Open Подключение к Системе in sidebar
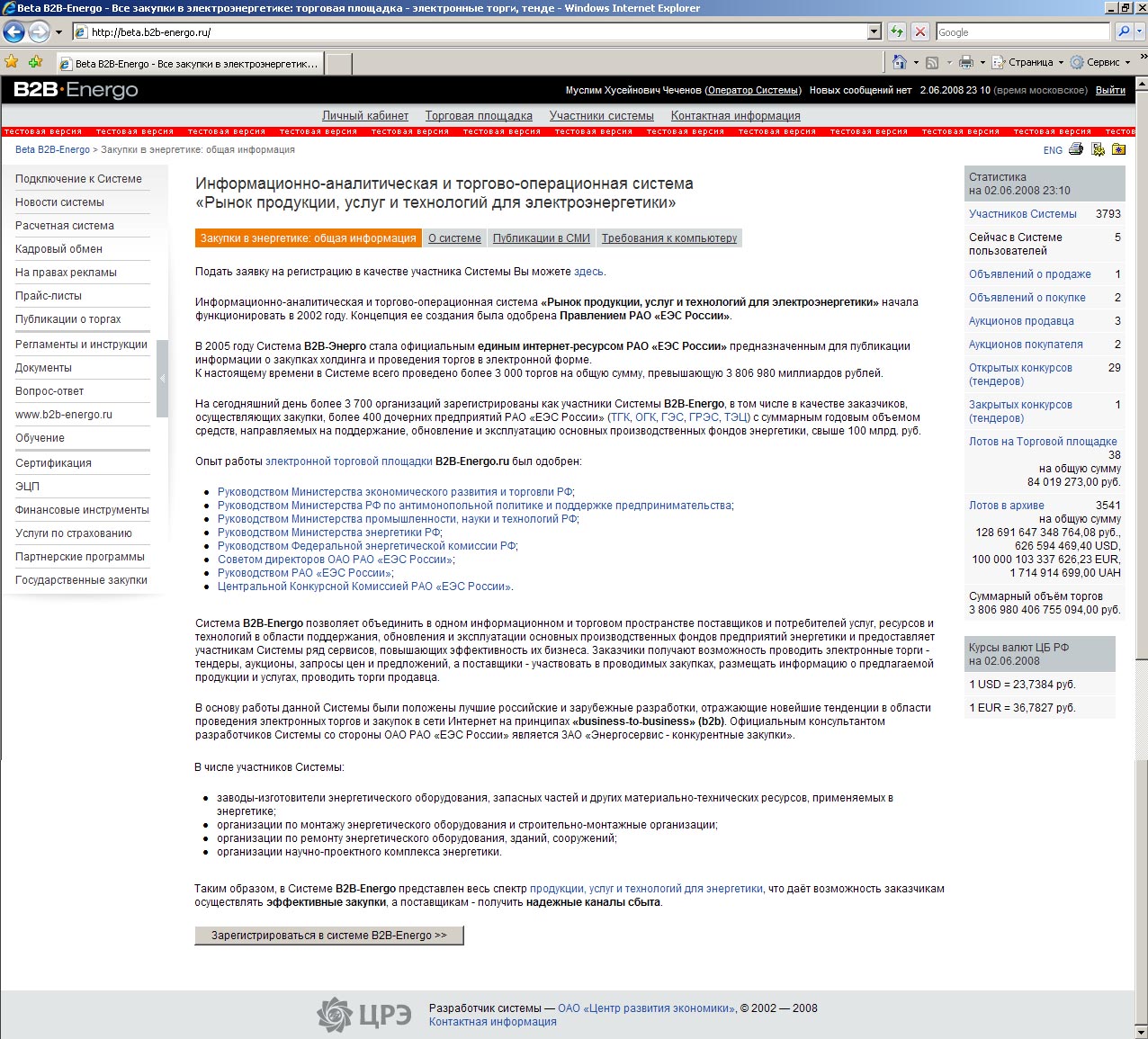This screenshot has height=1039, width=1148. pos(78,179)
